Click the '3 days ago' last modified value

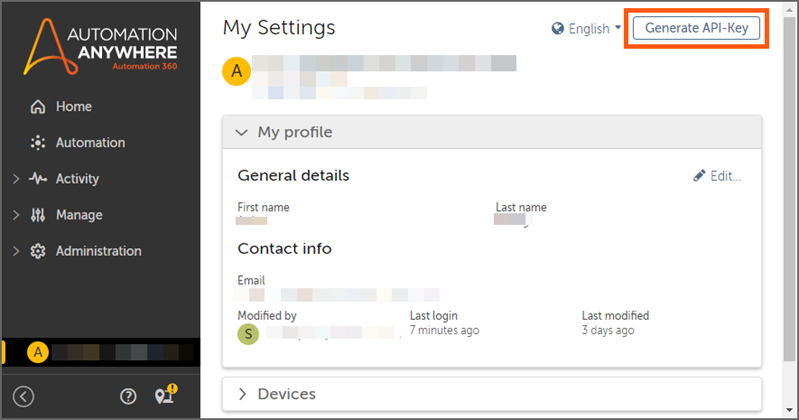coord(608,330)
